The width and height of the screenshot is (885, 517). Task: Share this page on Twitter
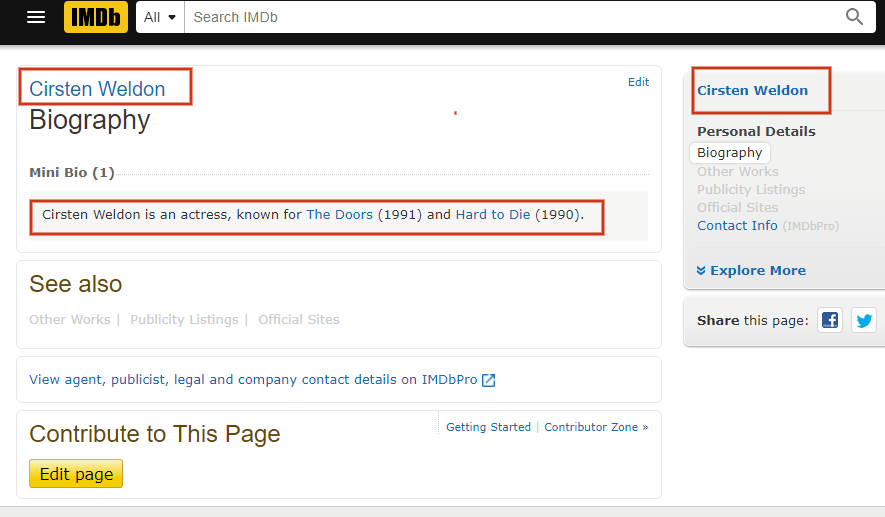coord(864,321)
